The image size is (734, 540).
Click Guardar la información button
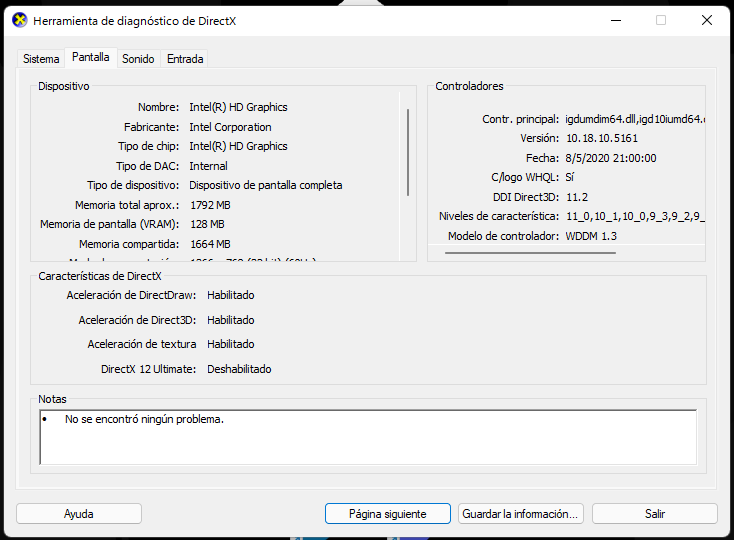(521, 514)
